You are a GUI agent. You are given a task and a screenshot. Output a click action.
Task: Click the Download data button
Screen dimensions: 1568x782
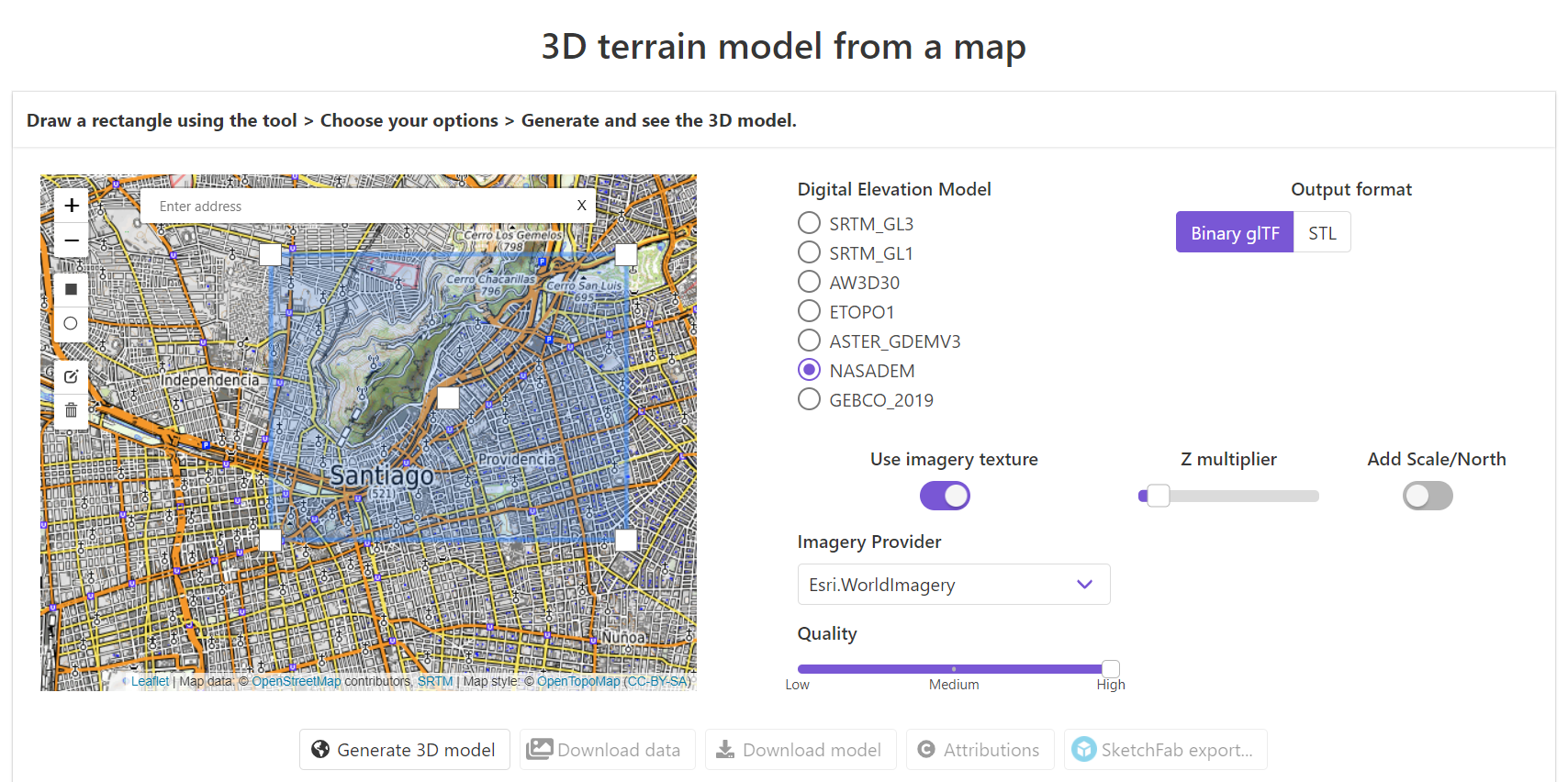[607, 749]
